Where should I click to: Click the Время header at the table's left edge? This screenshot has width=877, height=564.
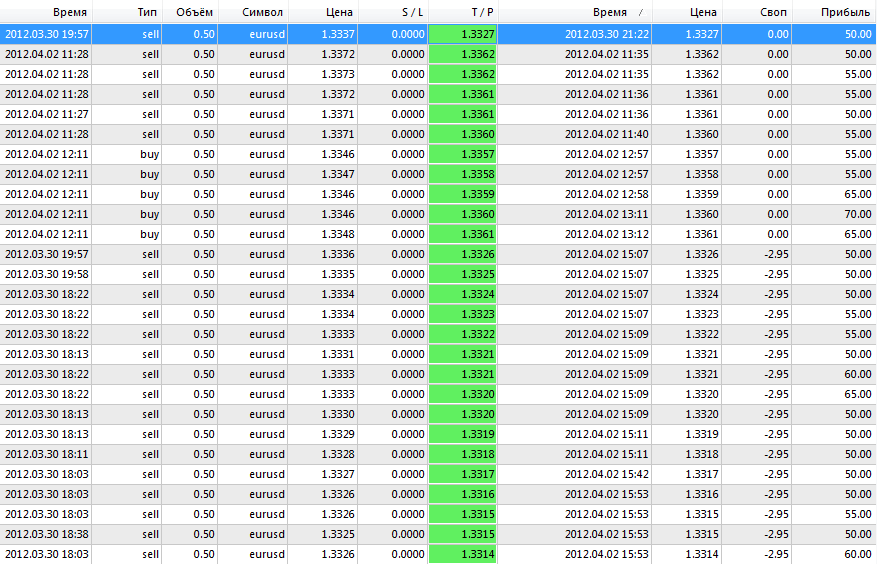(46, 12)
